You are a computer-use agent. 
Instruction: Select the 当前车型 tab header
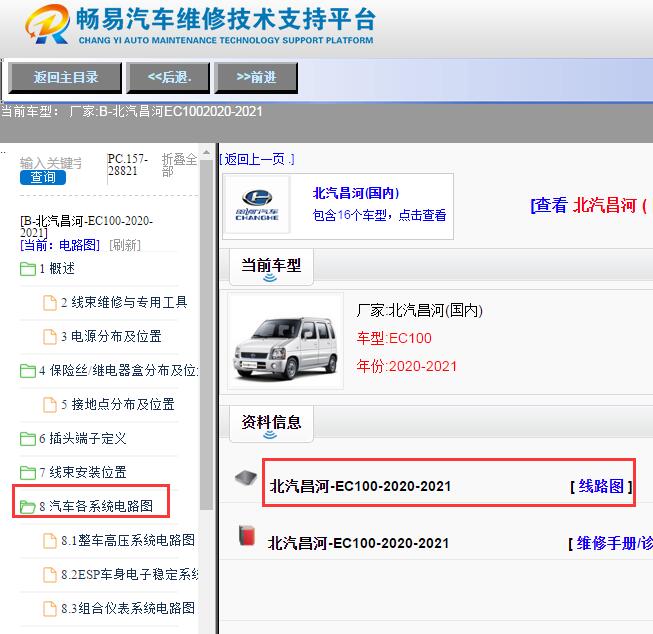[271, 267]
